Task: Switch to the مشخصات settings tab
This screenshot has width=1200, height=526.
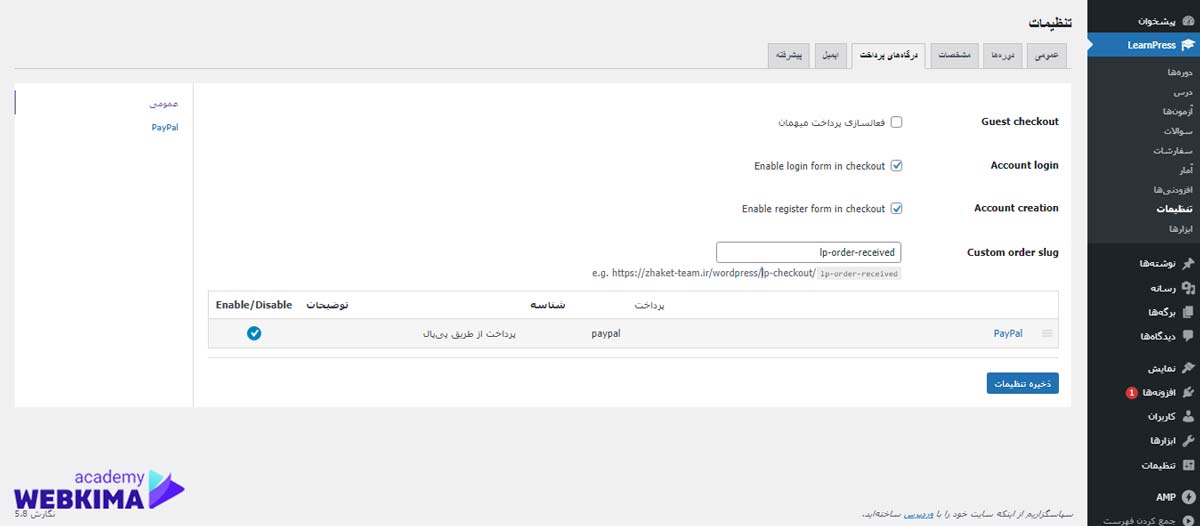Action: 954,55
